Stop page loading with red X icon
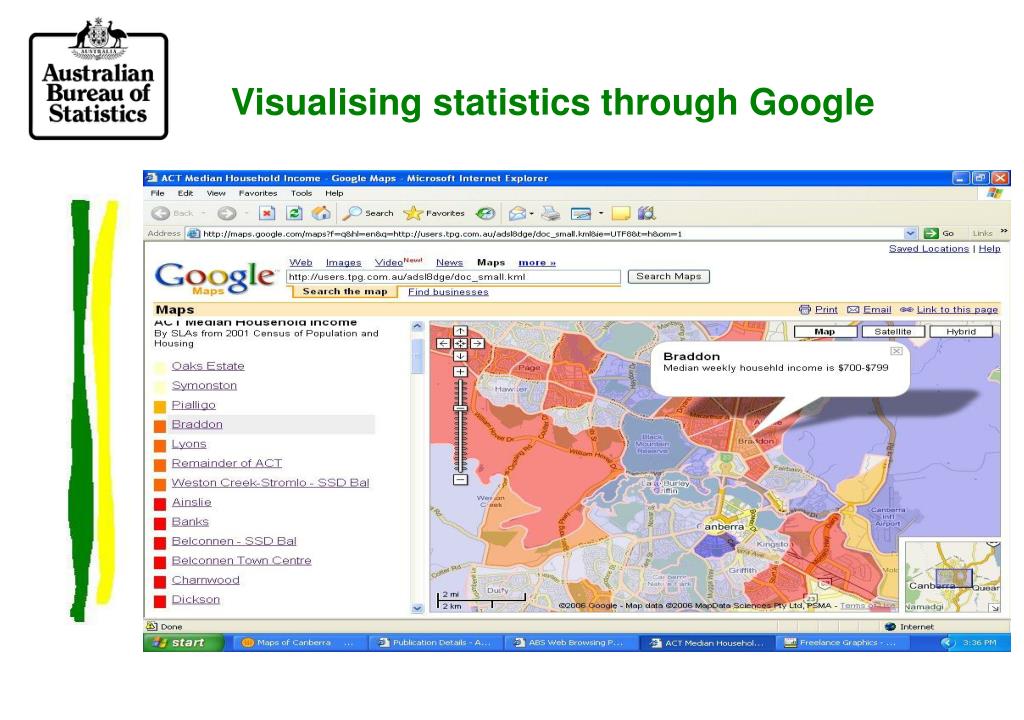This screenshot has width=1024, height=720. pos(266,213)
